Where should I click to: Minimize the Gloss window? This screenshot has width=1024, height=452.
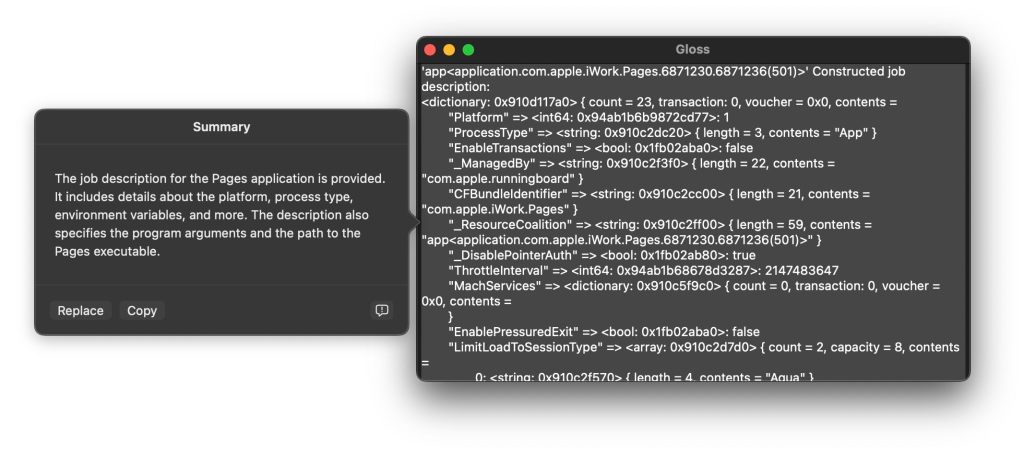pos(449,50)
